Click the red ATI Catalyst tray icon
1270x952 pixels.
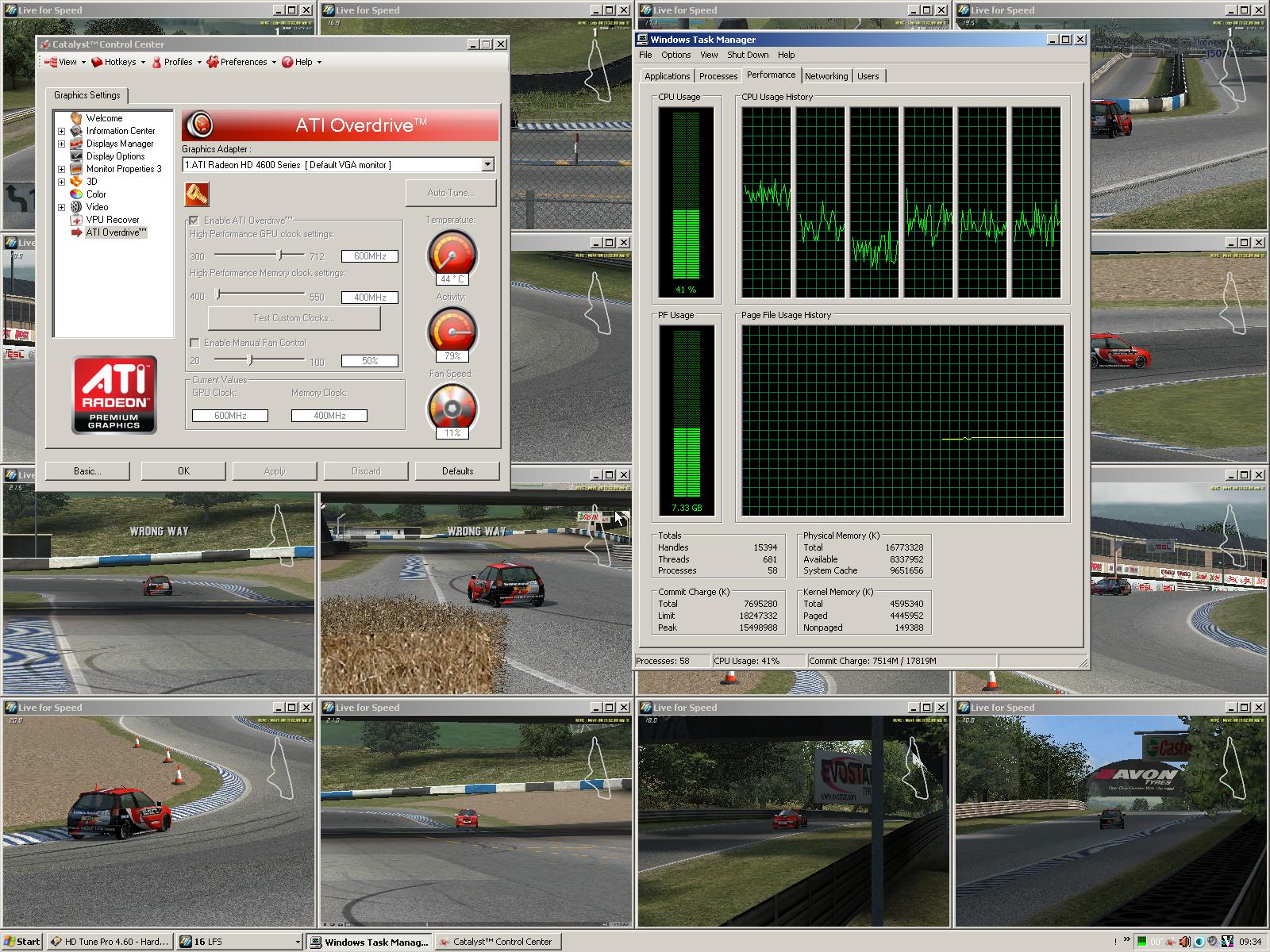tap(1172, 942)
